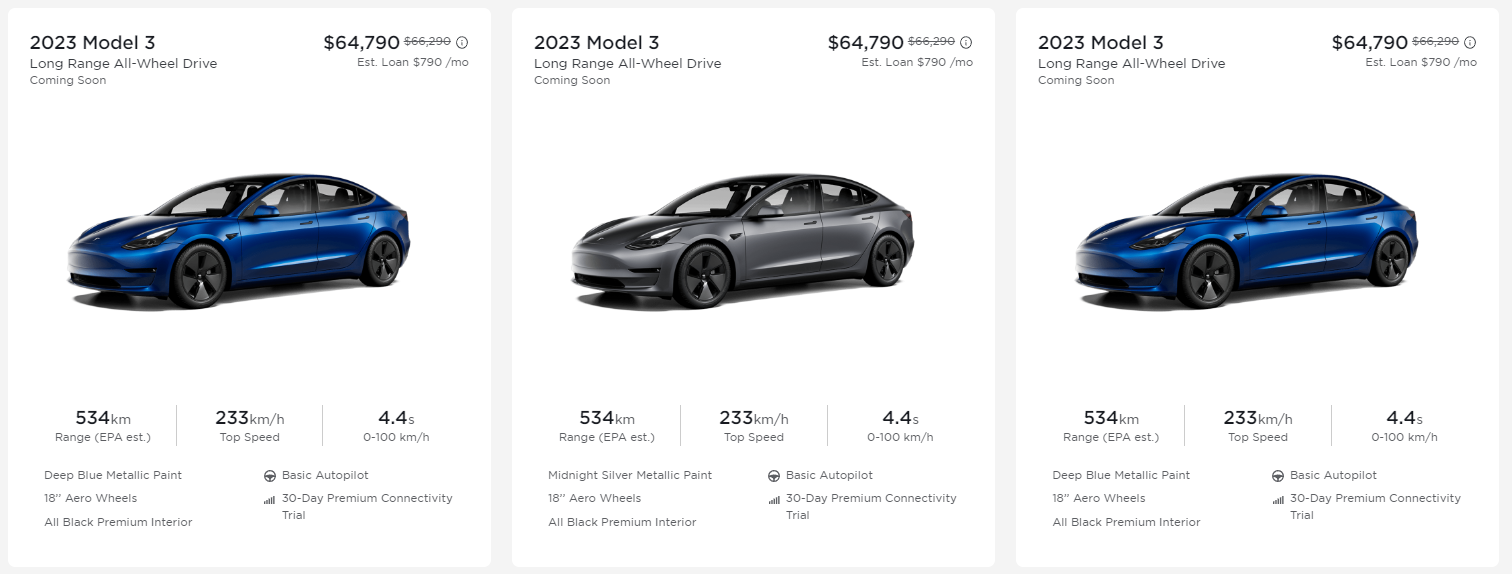Click the Midnight Silver Metallic Paint label

tap(630, 475)
